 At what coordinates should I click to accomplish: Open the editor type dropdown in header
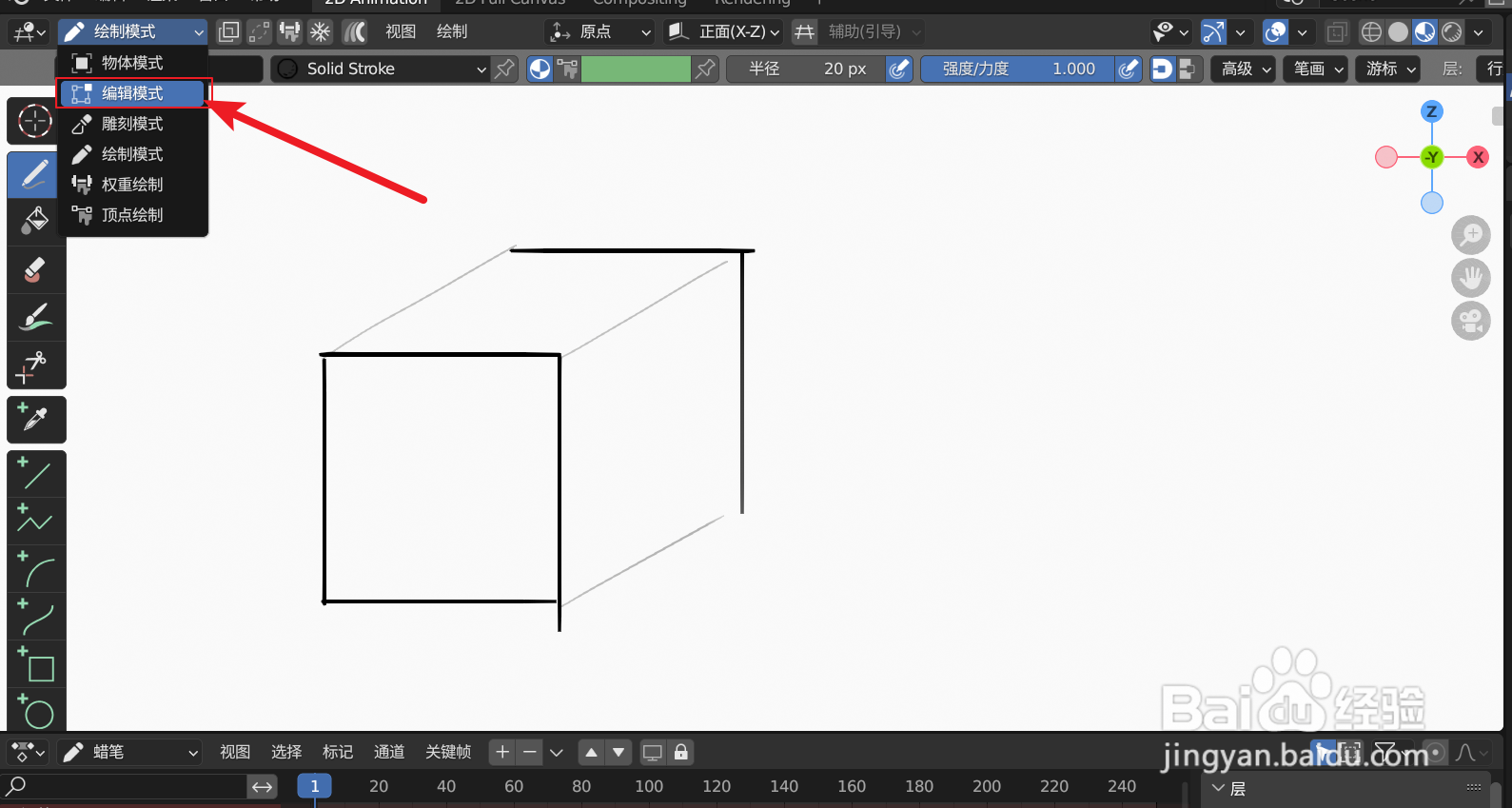pyautogui.click(x=29, y=32)
